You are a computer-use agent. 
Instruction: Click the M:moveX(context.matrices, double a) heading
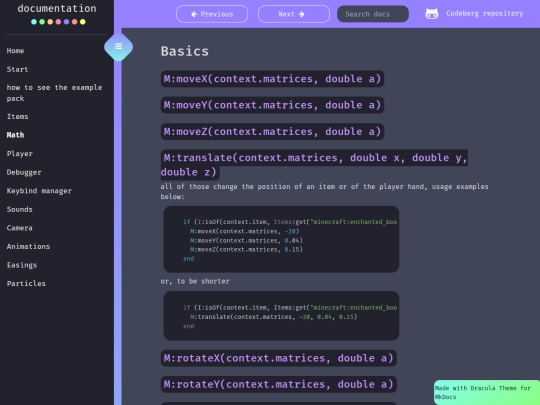[x=272, y=79]
